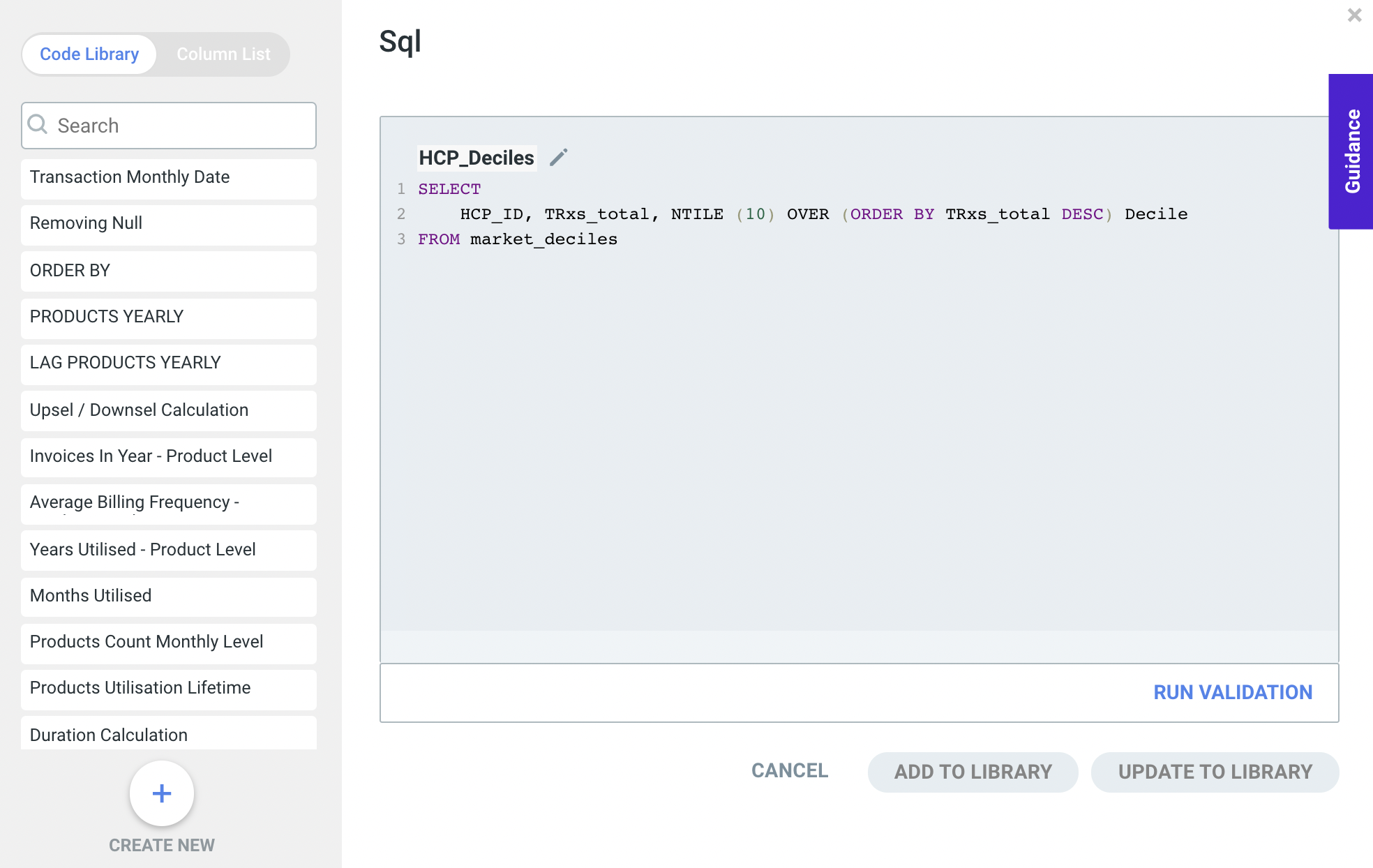Viewport: 1373px width, 868px height.
Task: Click the plus Create New icon
Action: click(162, 793)
